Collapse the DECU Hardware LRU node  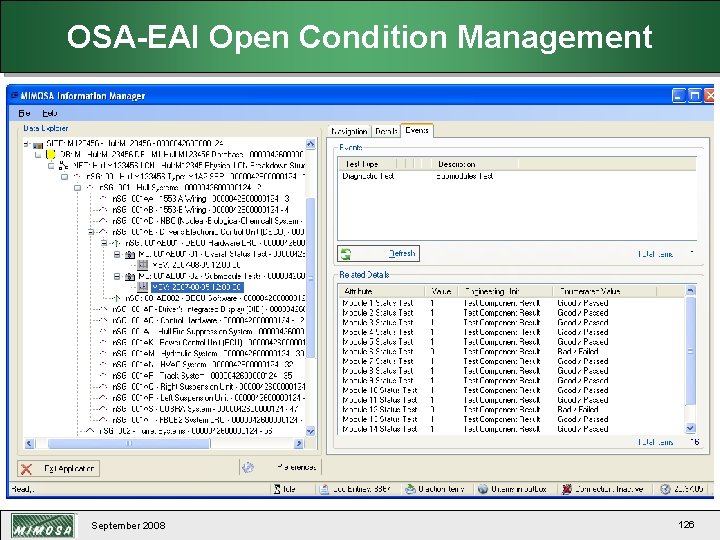(104, 243)
